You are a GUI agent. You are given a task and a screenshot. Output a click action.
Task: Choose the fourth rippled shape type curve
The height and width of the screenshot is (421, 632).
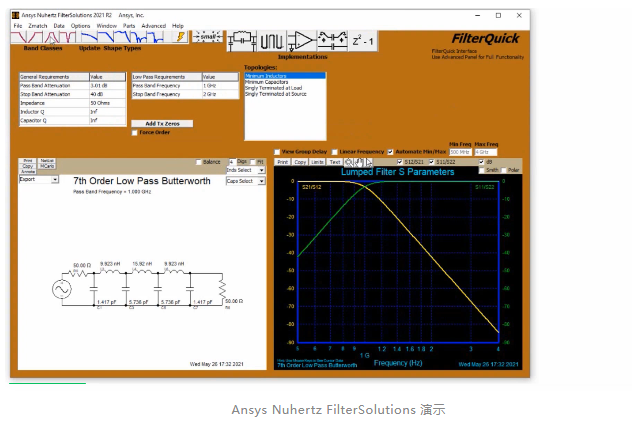[x=139, y=37]
